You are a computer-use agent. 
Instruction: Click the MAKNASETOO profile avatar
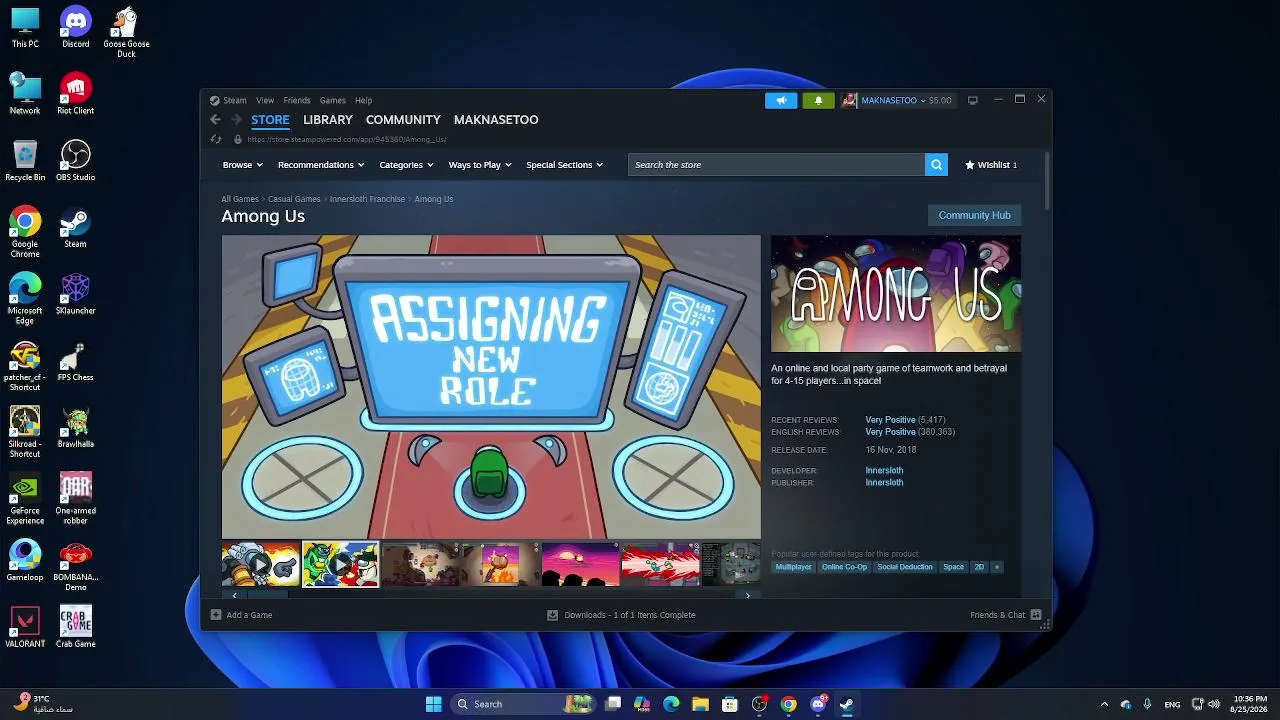[x=849, y=100]
